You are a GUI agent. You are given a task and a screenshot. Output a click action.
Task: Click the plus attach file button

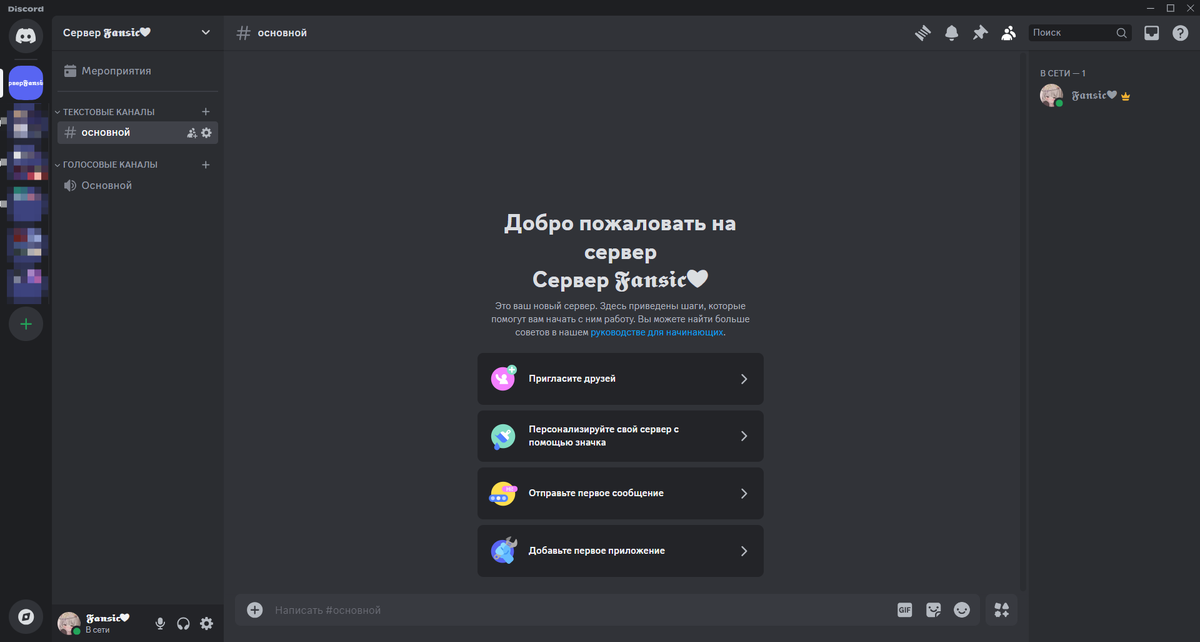255,610
